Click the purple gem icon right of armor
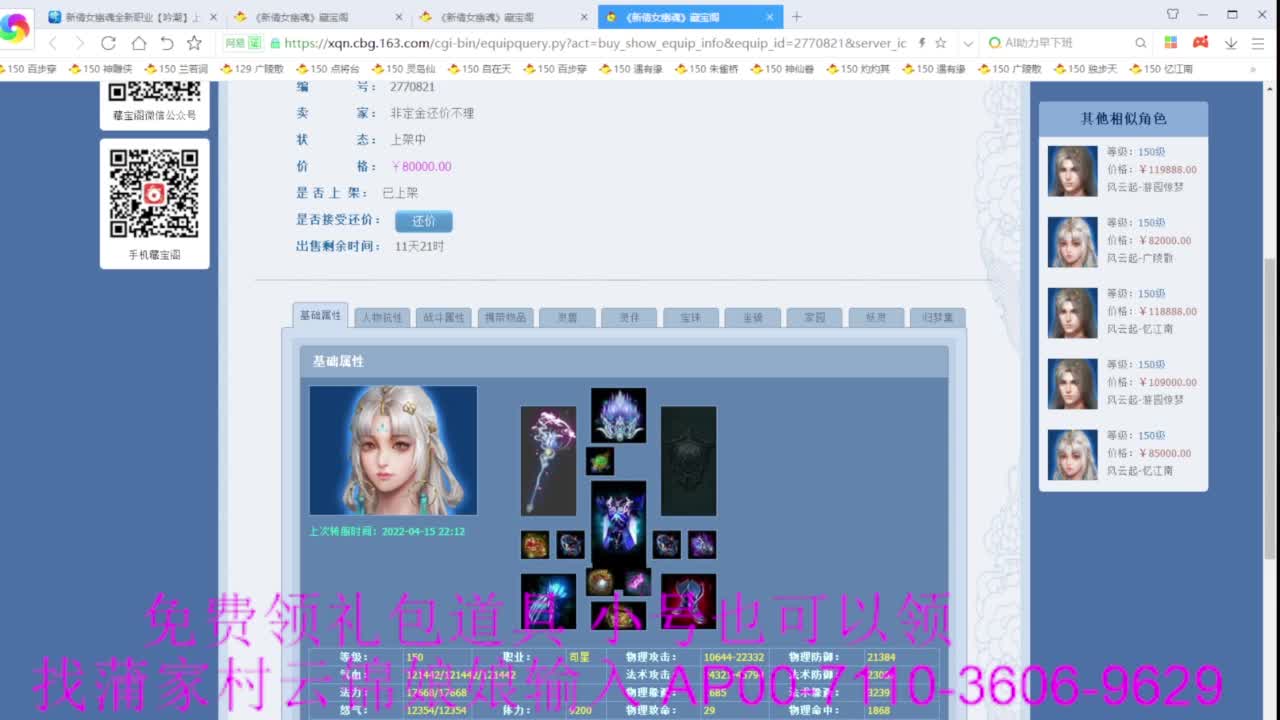The image size is (1280, 720). [702, 544]
